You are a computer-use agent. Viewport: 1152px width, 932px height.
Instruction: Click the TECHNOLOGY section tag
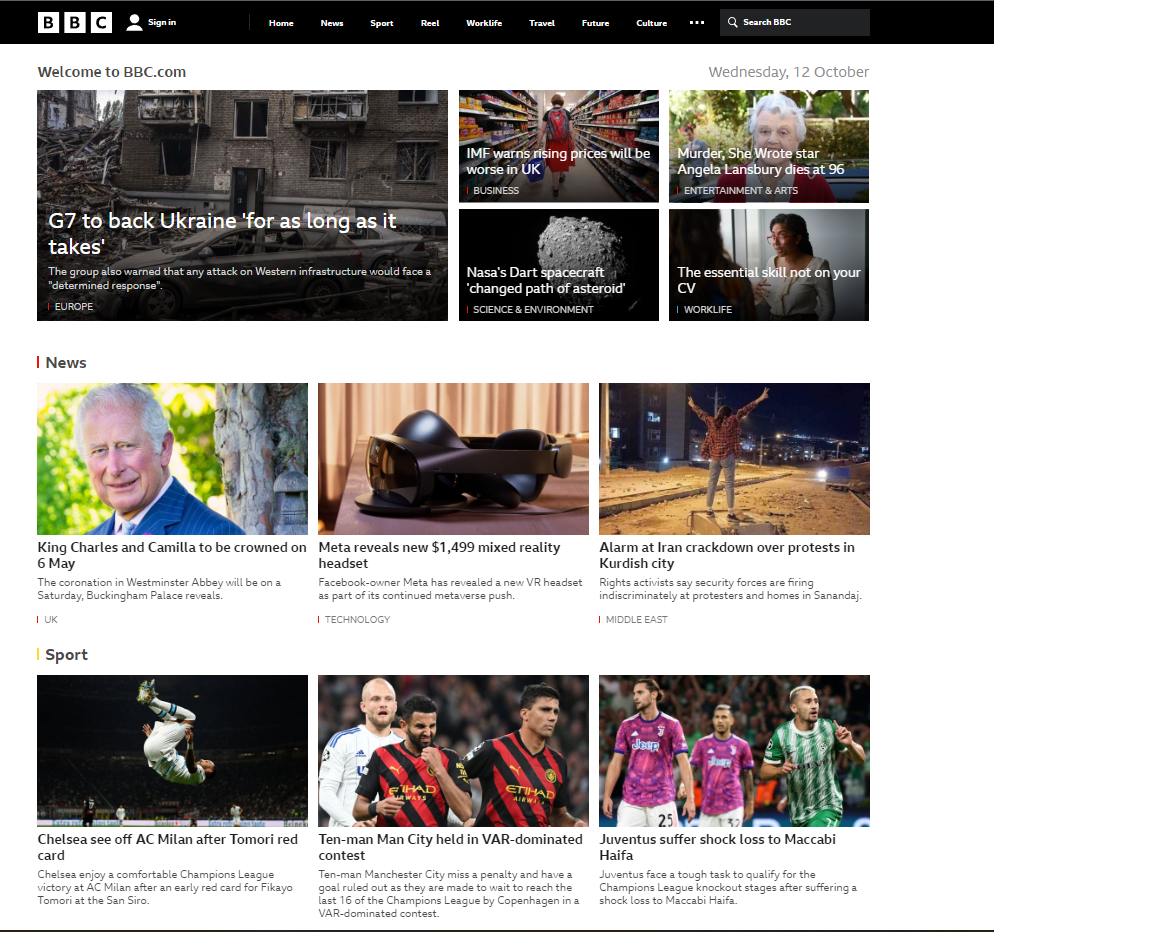(x=357, y=619)
